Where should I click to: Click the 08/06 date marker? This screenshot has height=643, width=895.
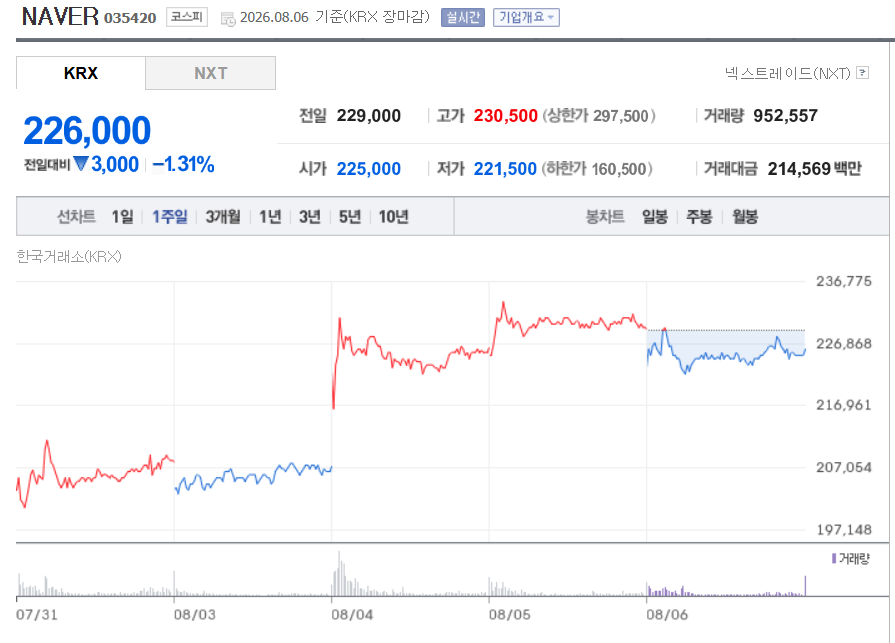(x=667, y=615)
